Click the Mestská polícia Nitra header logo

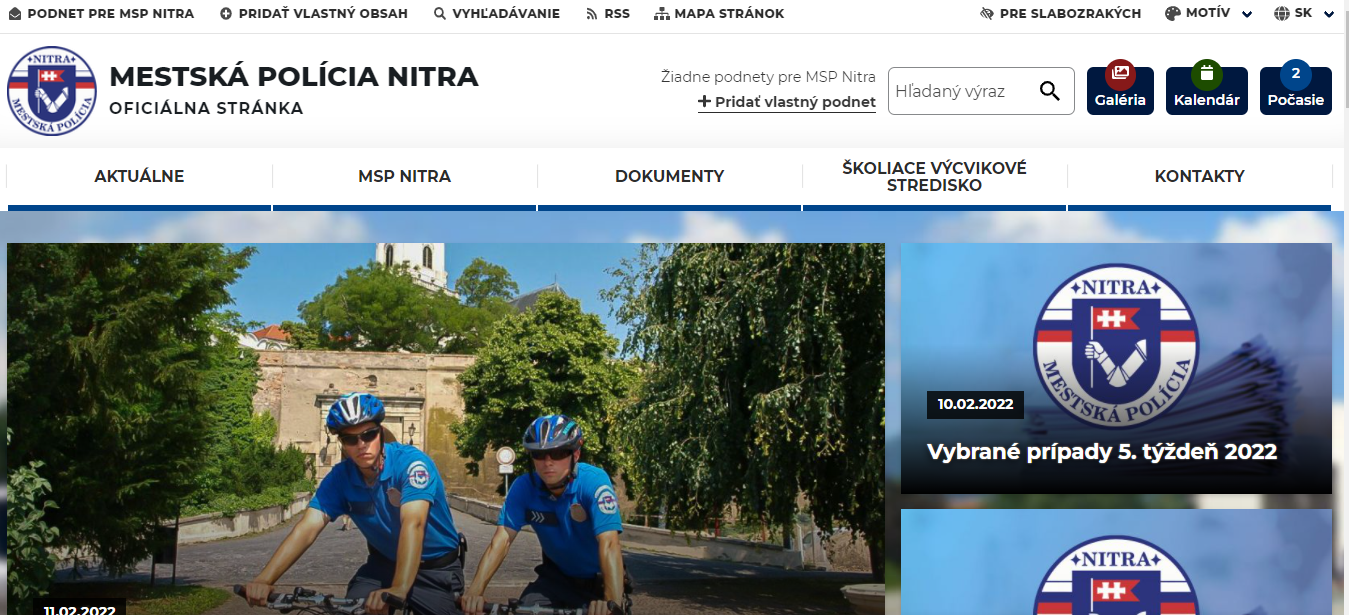pos(52,91)
